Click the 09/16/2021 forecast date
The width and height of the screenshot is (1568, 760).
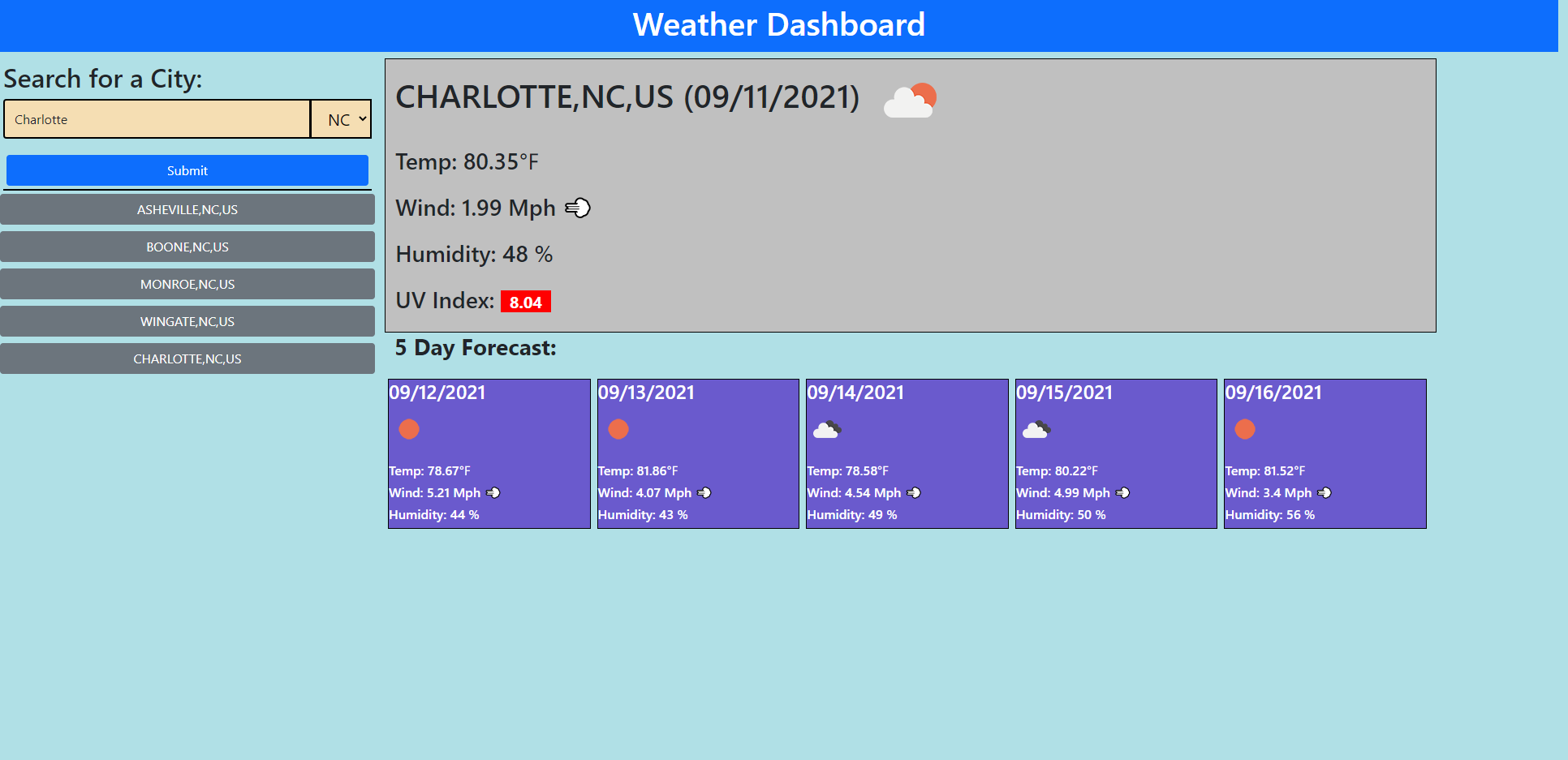click(1273, 393)
